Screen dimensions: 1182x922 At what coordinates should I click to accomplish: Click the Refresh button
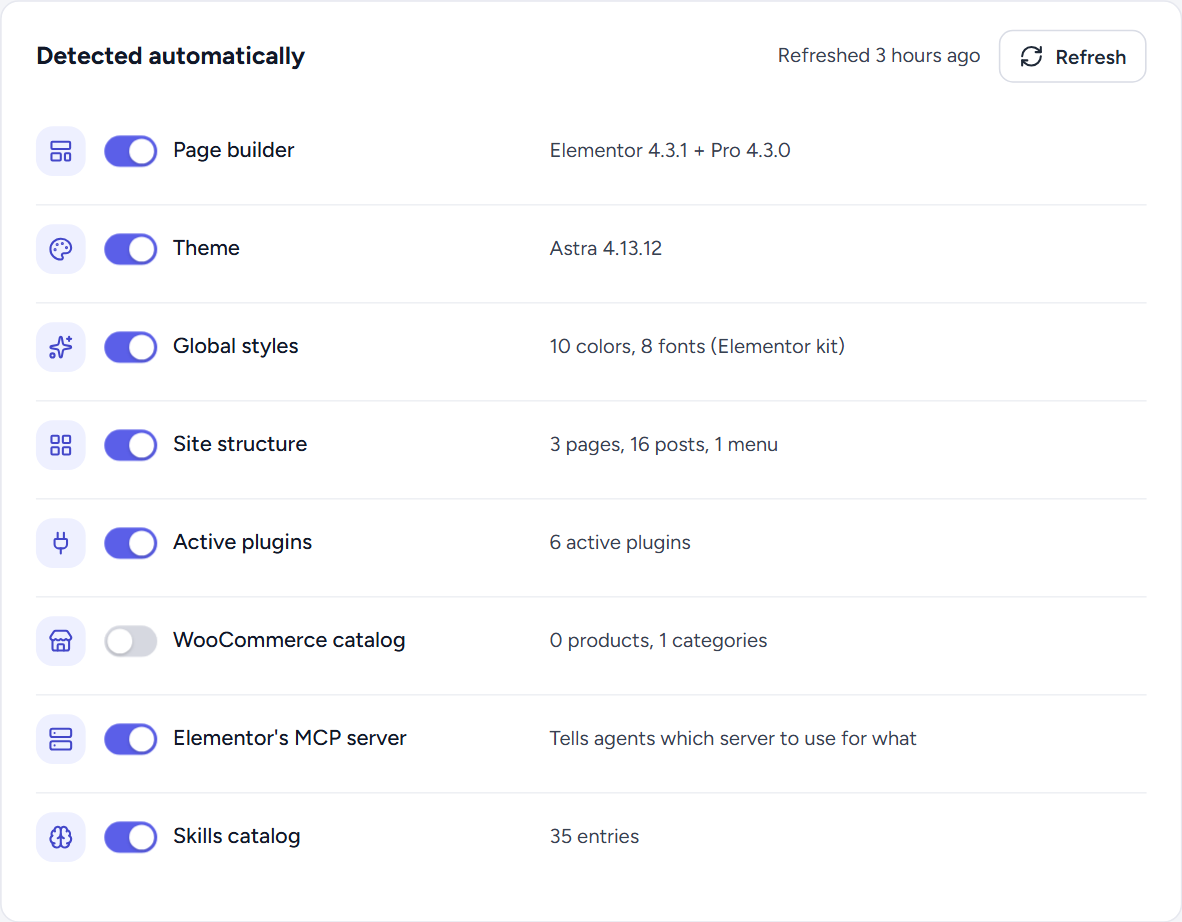point(1072,57)
